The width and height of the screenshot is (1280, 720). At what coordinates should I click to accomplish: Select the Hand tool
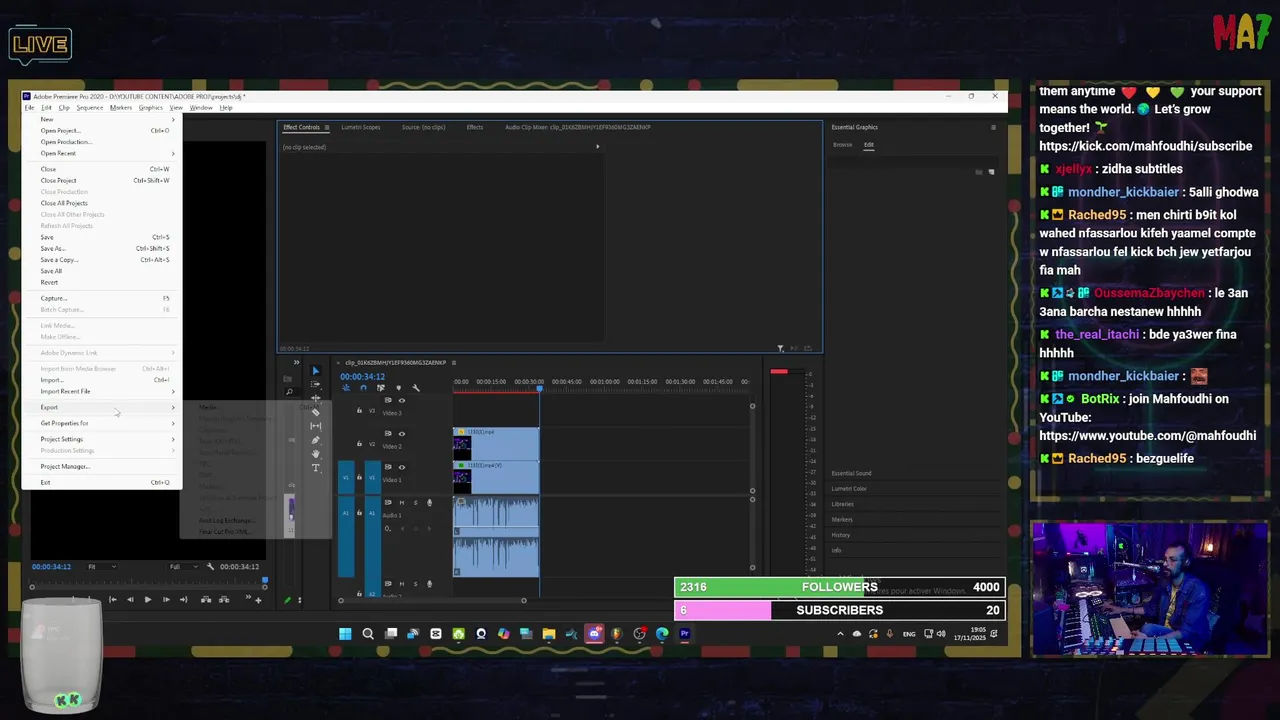(316, 454)
